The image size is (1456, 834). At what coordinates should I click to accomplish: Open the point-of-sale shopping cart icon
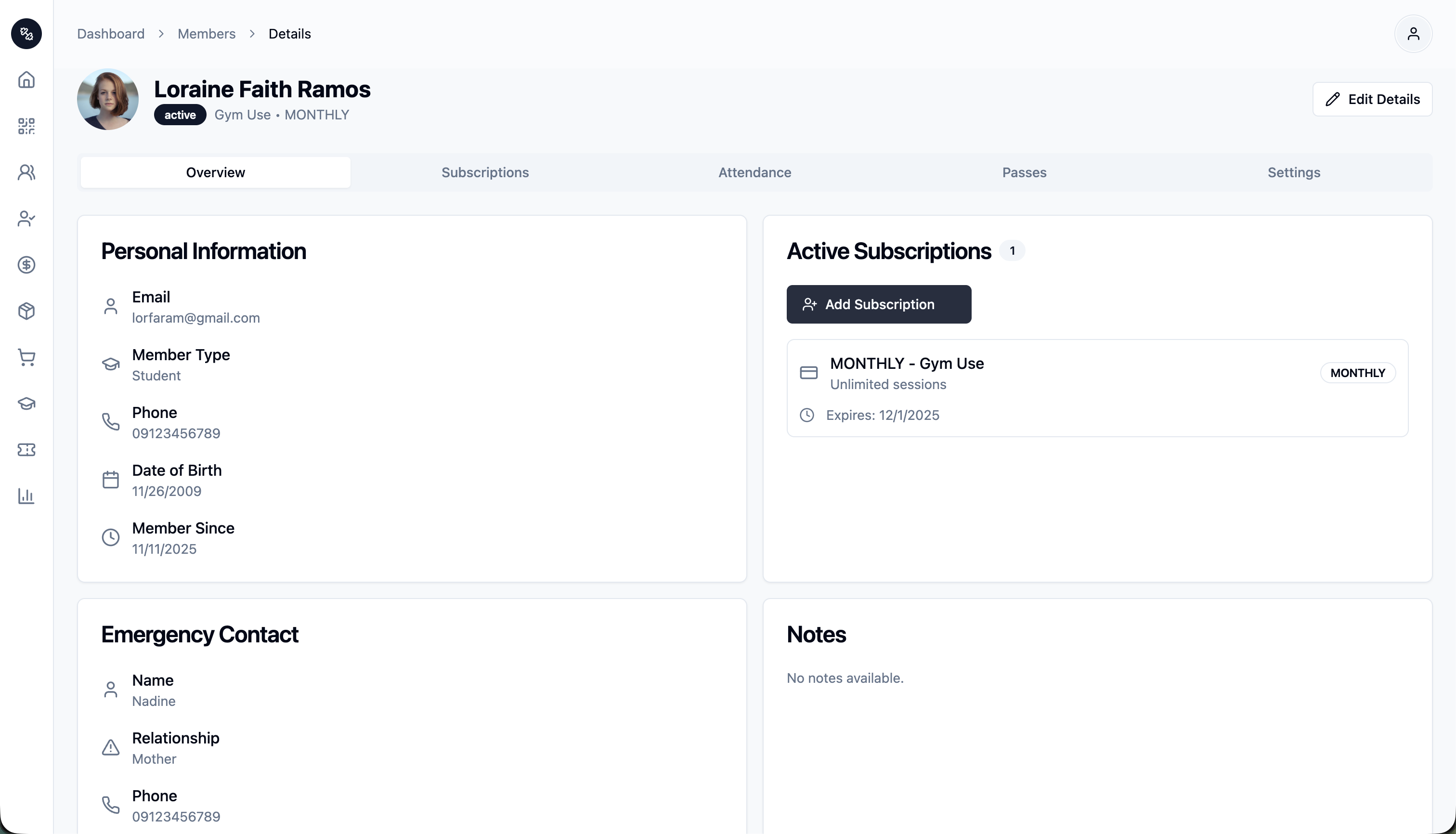coord(26,357)
